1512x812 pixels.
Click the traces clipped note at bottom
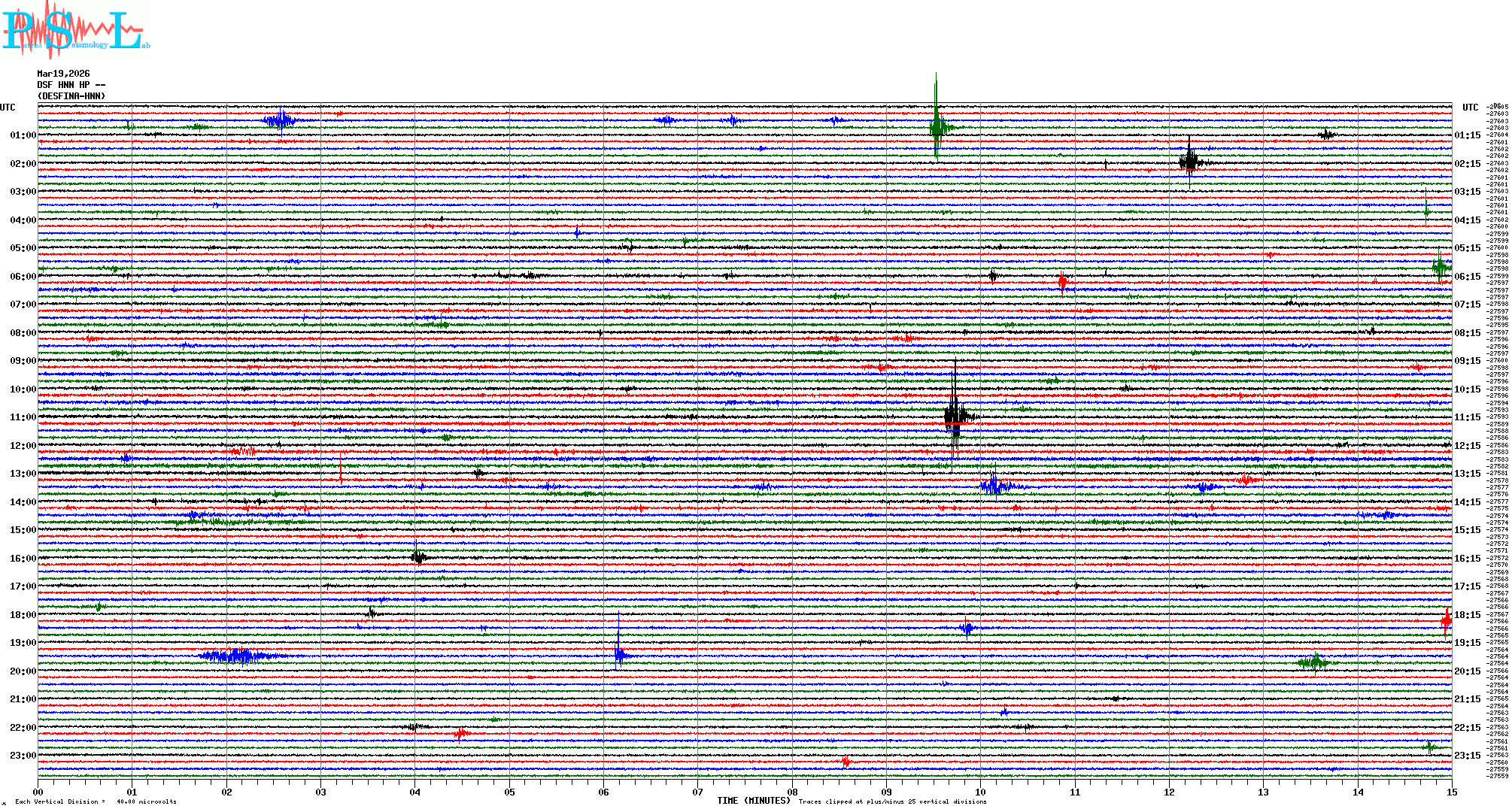click(892, 801)
